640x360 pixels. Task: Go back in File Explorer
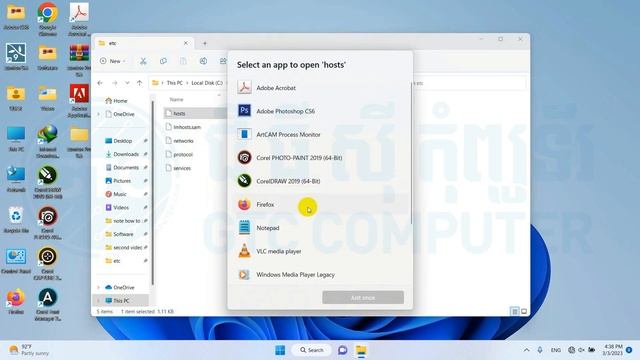coord(100,83)
